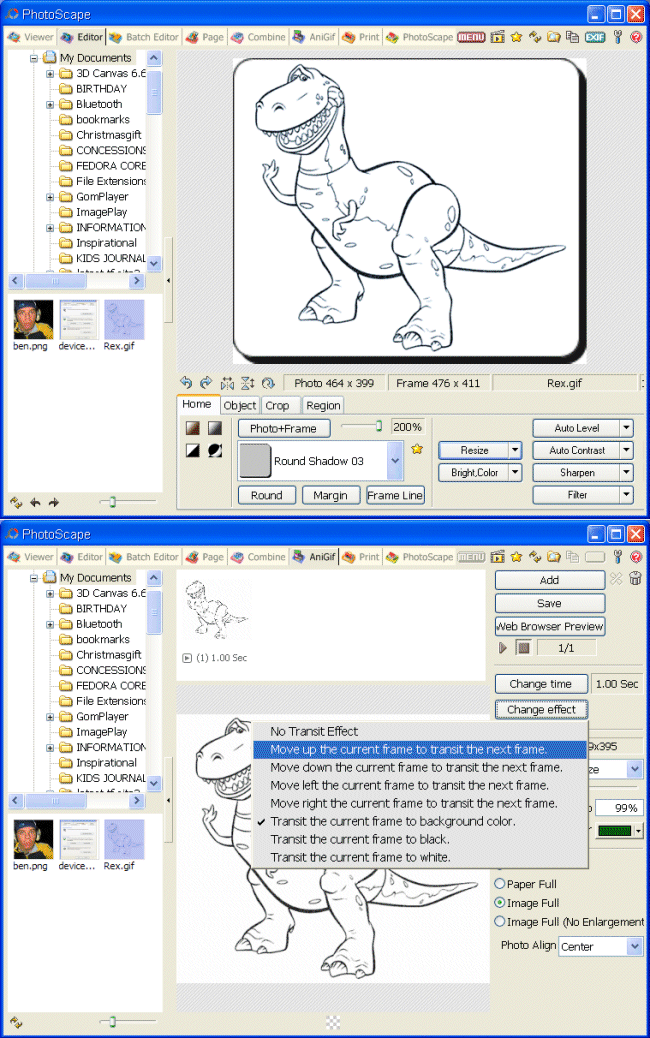Viewport: 650px width, 1038px height.
Task: Click negative invert icon in Editor Home tab
Action: pos(215,451)
